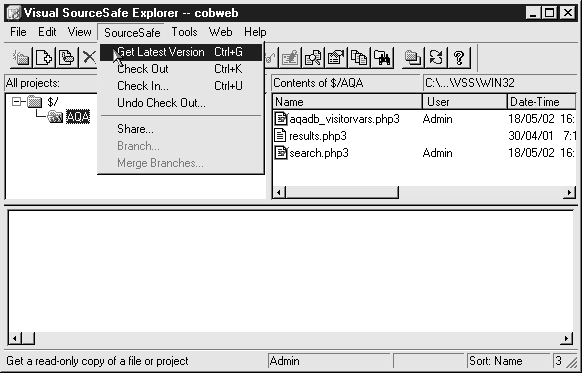
Task: Select file search.php3
Action: [319, 153]
